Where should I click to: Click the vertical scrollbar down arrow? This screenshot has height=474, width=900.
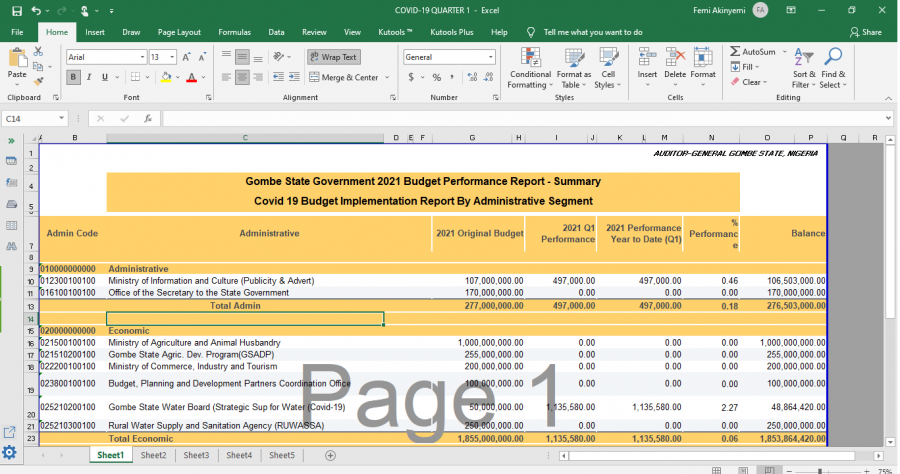pyautogui.click(x=890, y=442)
